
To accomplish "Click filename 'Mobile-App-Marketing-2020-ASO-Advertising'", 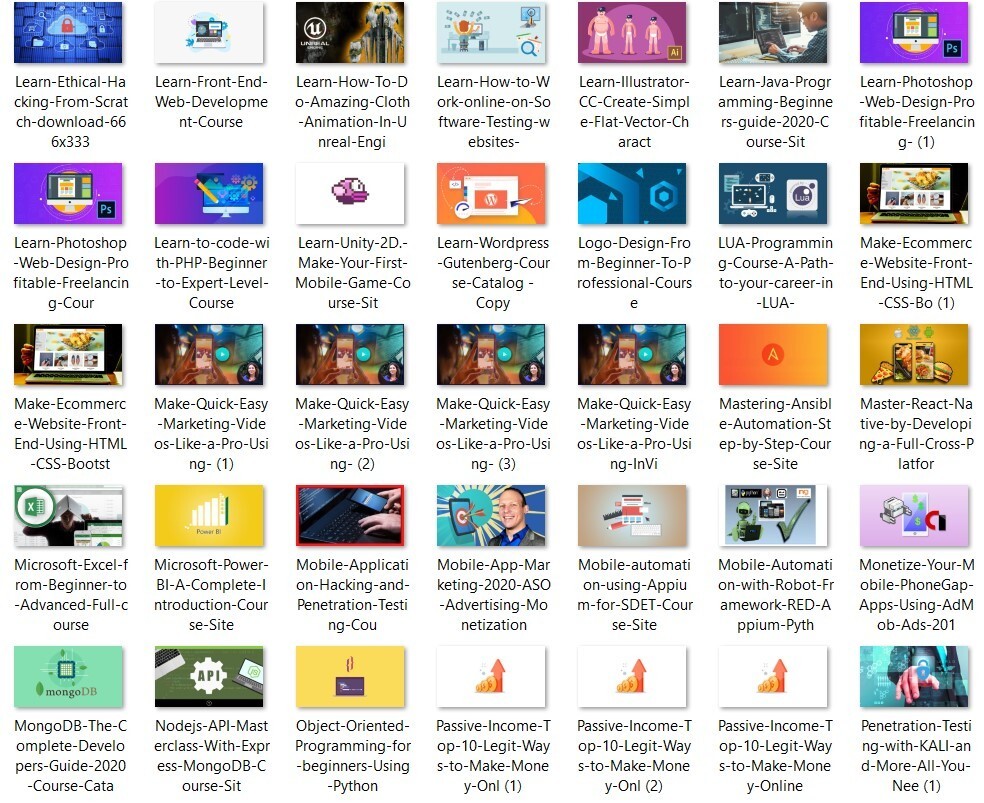I will [x=493, y=595].
